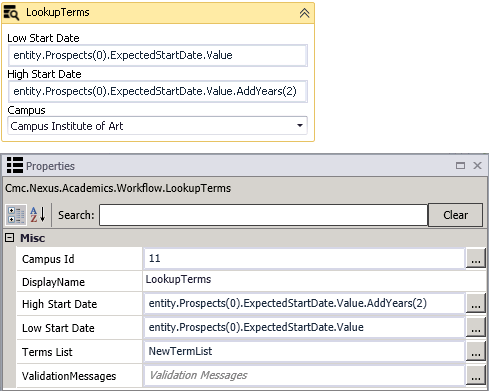Close the Properties panel

tap(477, 165)
